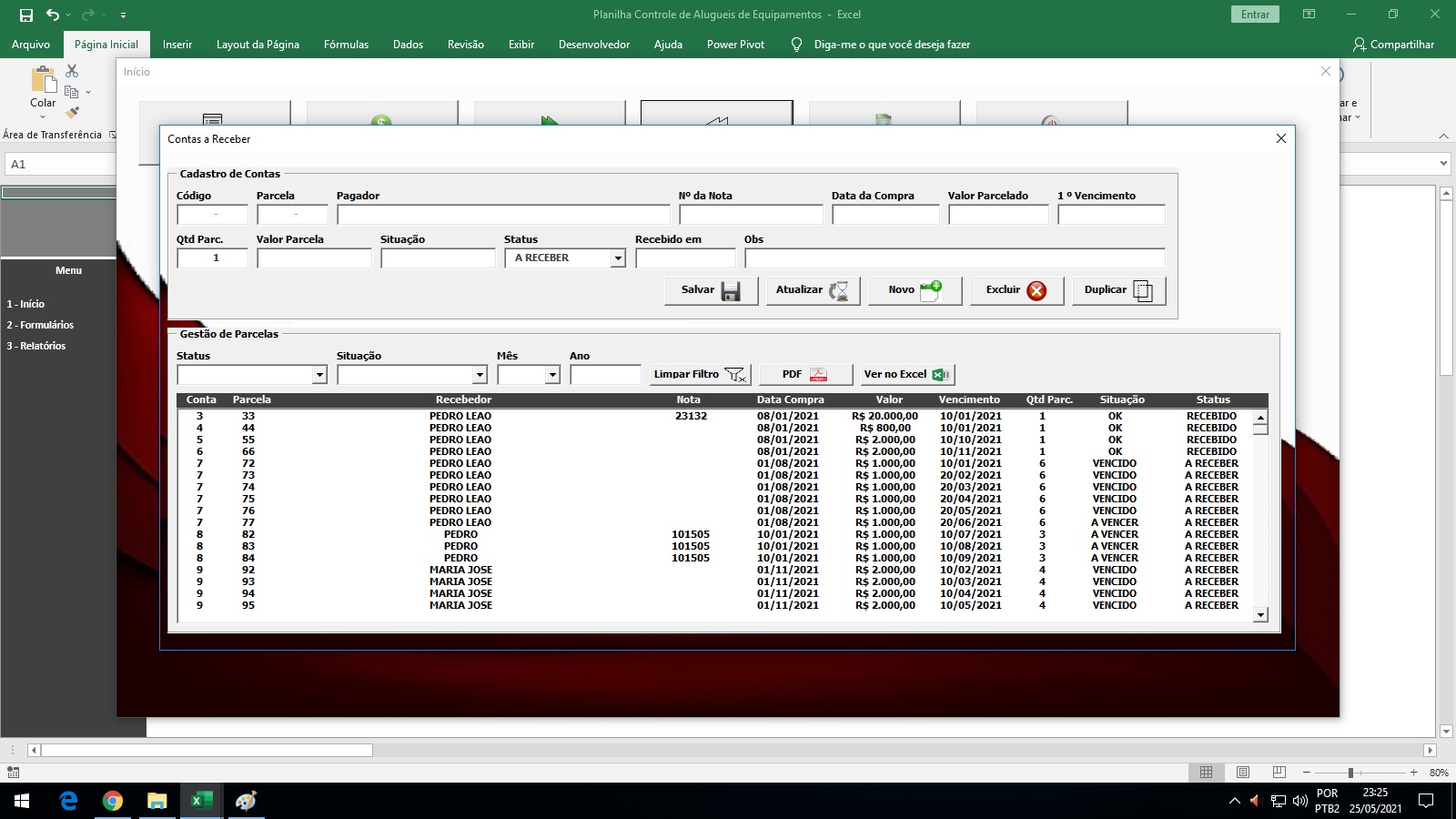Open Chrome from the Windows taskbar
Viewport: 1456px width, 819px height.
pos(113,801)
